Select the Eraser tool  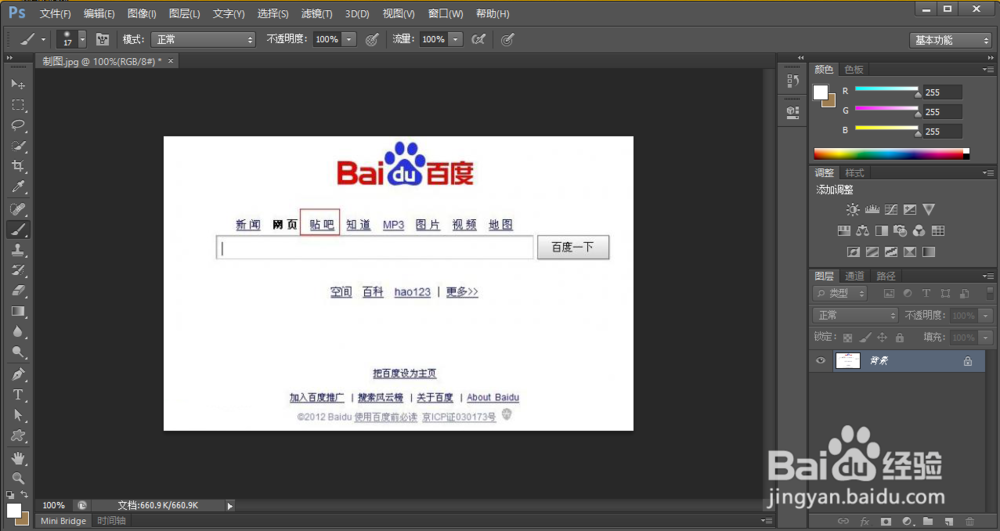click(x=18, y=291)
